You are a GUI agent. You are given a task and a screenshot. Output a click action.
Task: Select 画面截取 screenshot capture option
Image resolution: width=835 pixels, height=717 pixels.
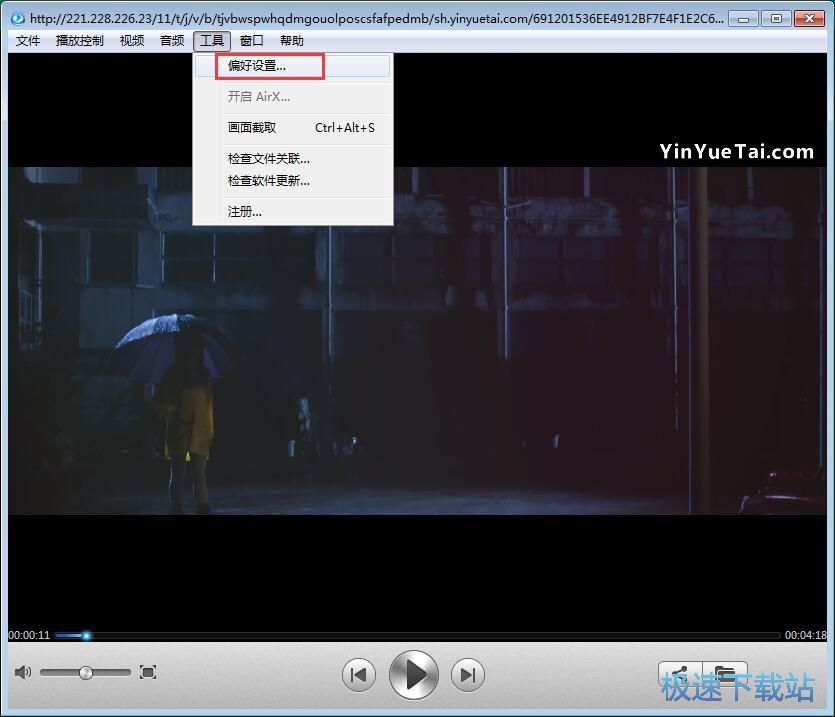[x=293, y=128]
